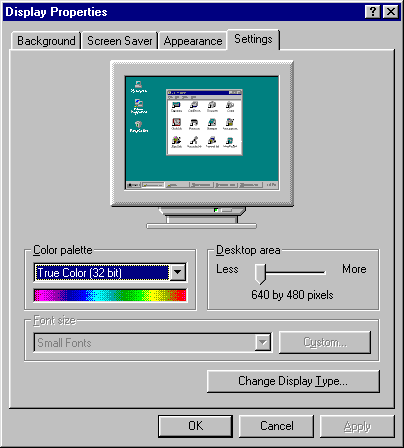The image size is (404, 448).
Task: Switch to the Background tab
Action: (x=46, y=41)
